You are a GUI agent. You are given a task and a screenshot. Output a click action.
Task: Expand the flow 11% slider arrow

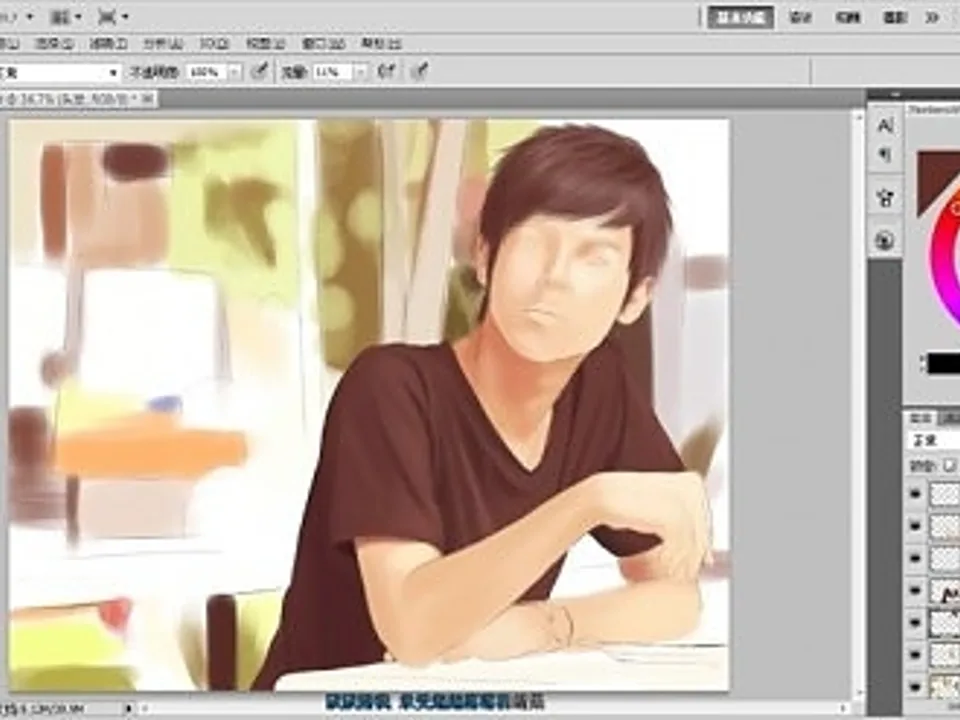coord(360,72)
